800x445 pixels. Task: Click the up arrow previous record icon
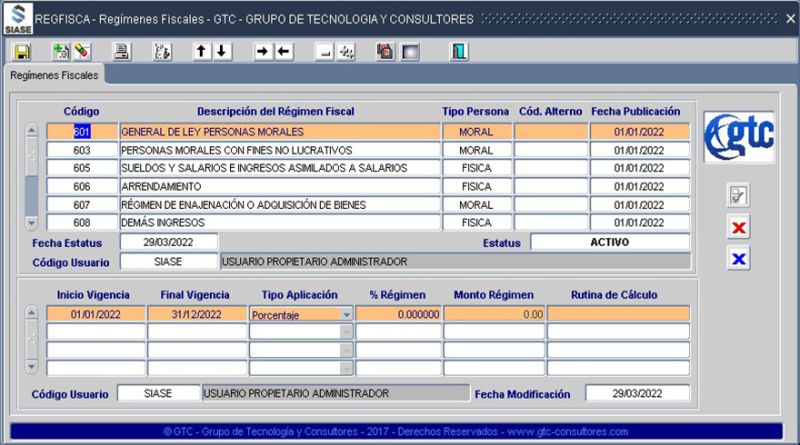click(202, 51)
